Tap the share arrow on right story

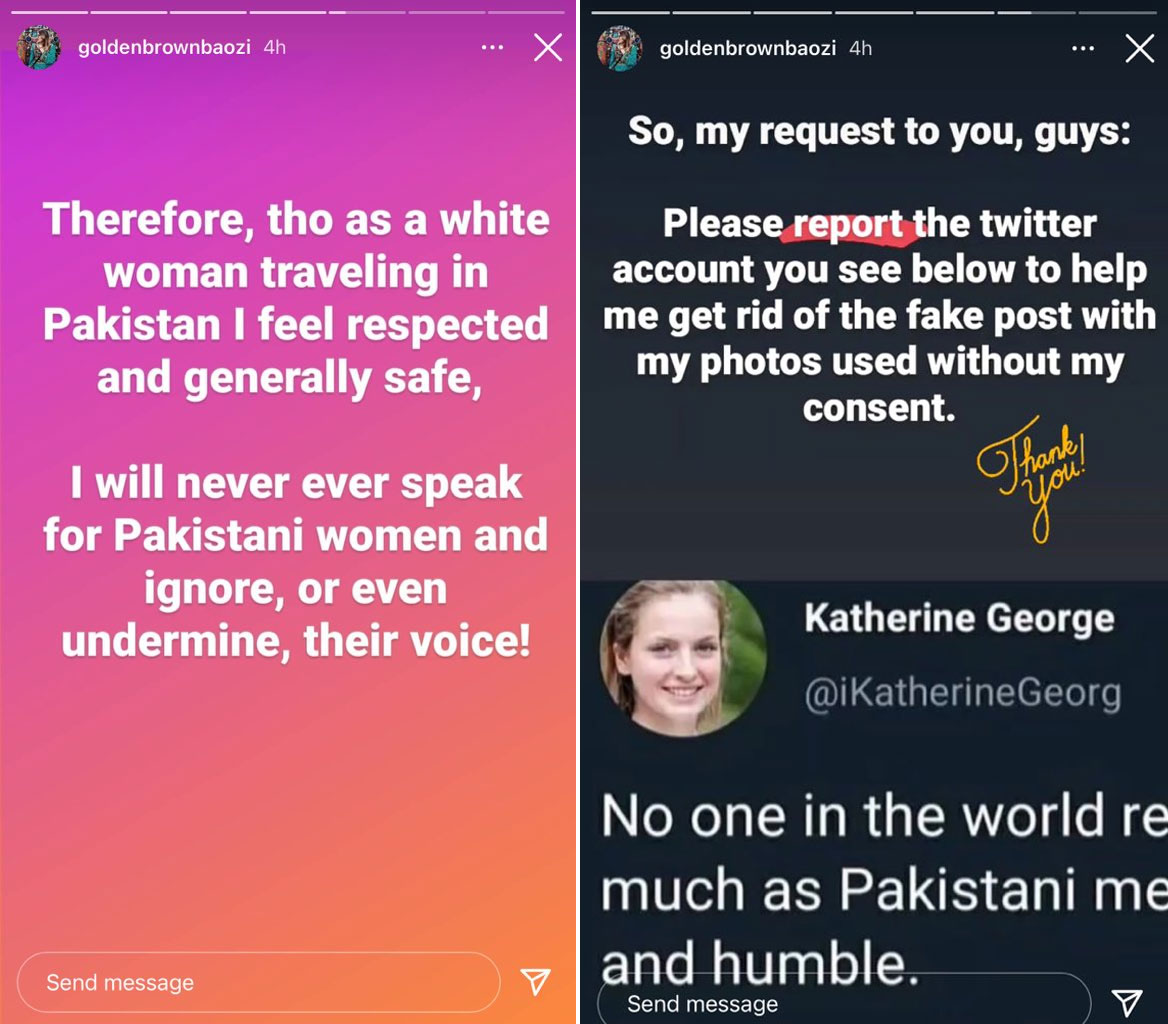tap(1126, 1002)
